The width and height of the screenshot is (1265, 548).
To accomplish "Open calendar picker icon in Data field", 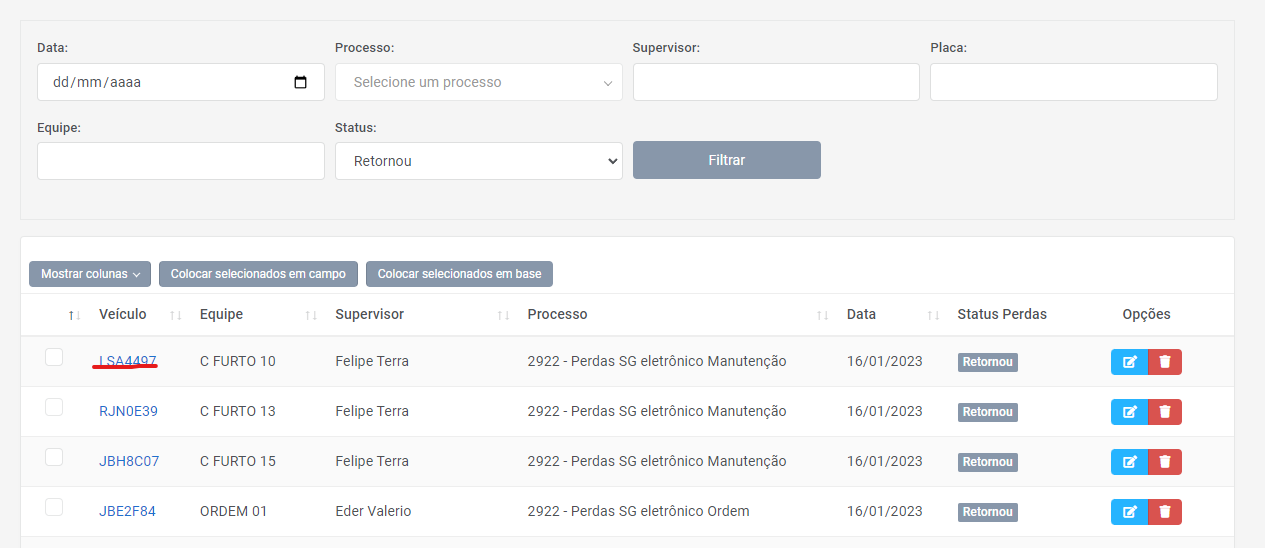I will pyautogui.click(x=301, y=82).
